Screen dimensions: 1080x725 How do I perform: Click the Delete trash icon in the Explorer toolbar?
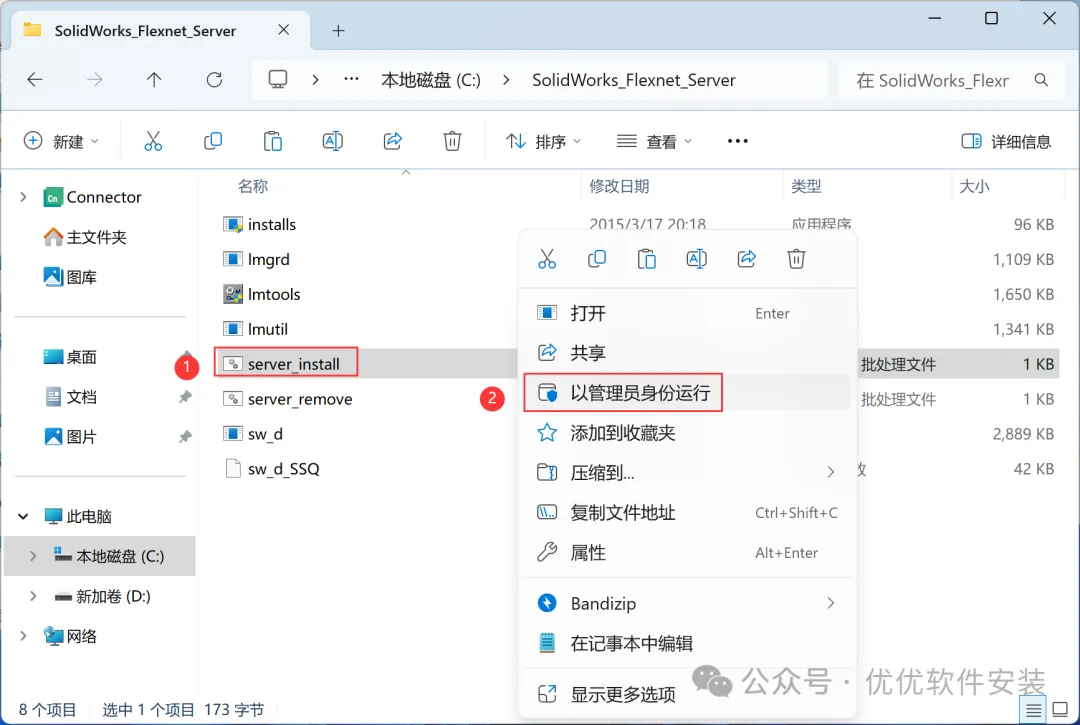452,141
